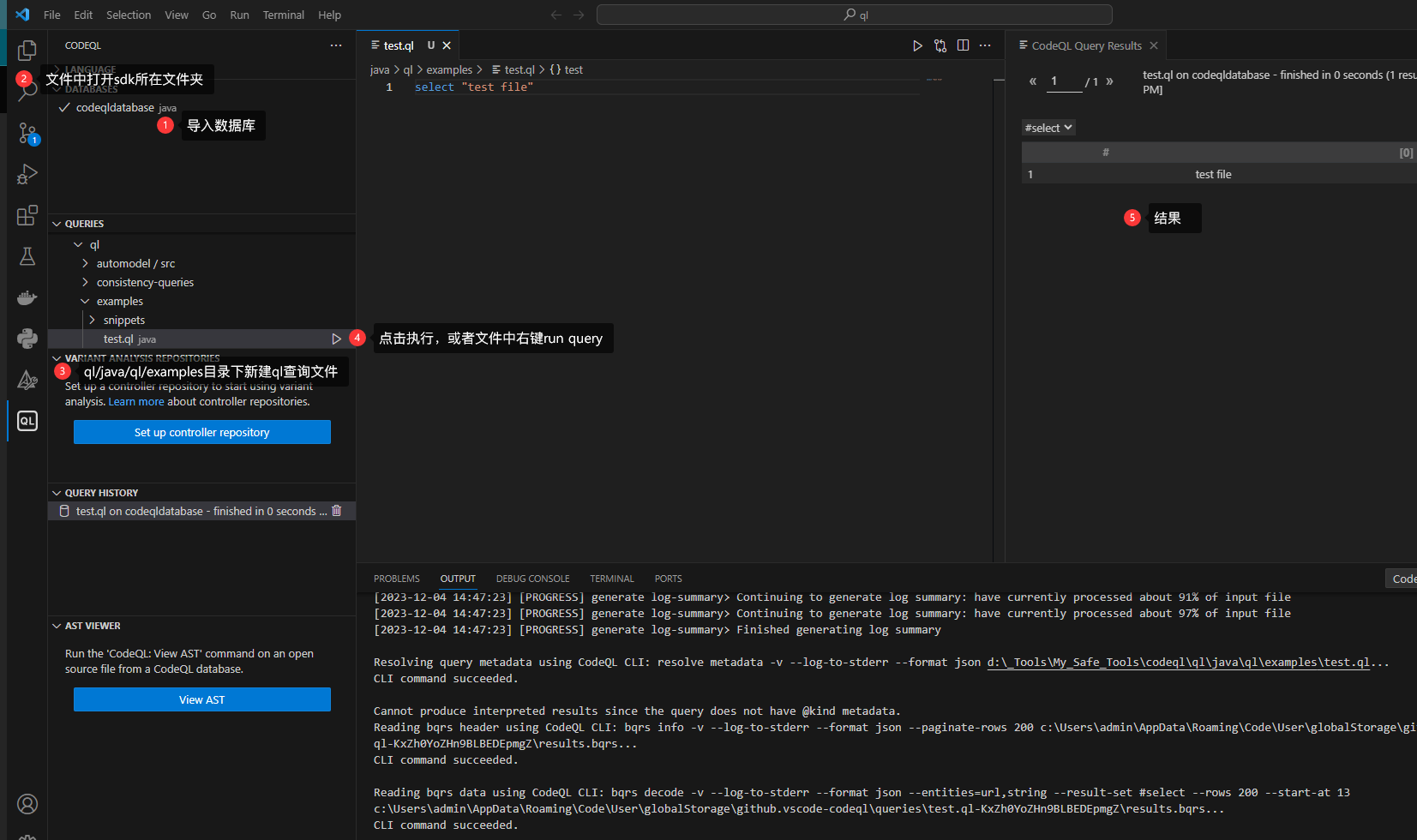Switch to the TERMINAL panel tab
The image size is (1417, 840).
[x=612, y=579]
